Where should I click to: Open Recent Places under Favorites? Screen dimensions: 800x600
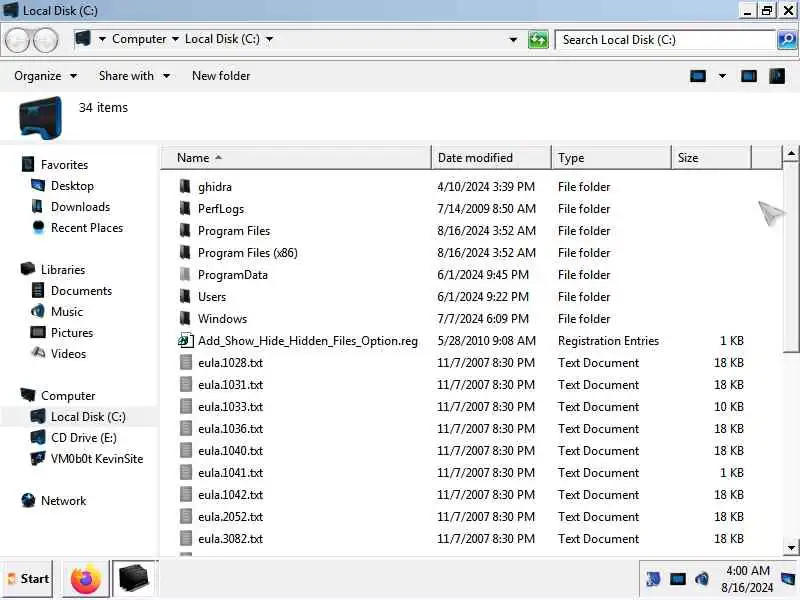[87, 228]
